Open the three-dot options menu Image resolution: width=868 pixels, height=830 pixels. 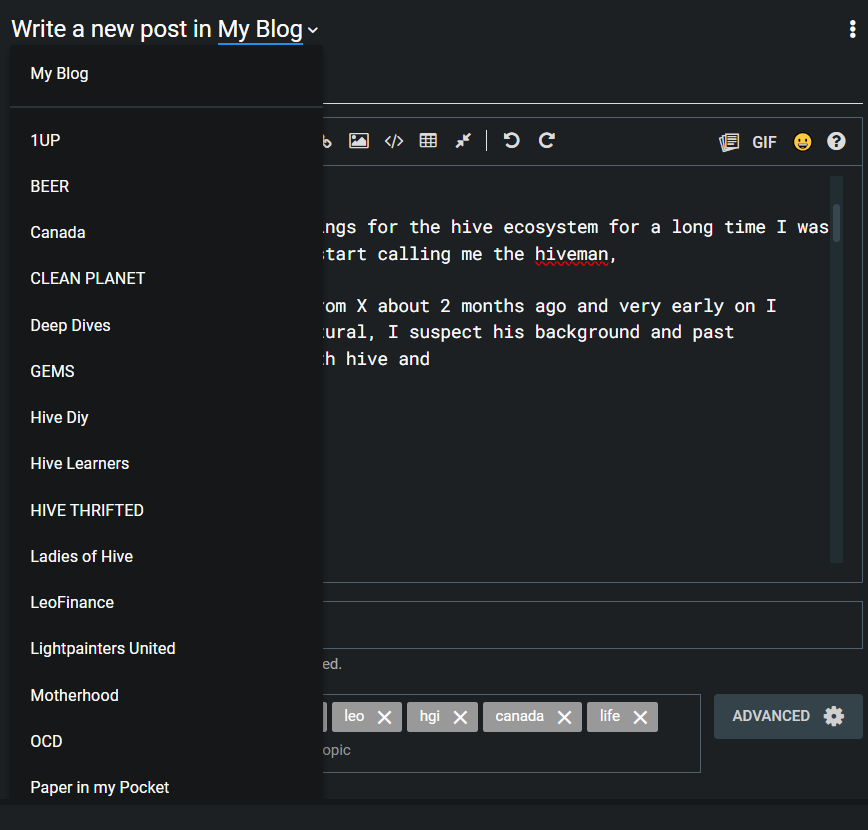(852, 29)
